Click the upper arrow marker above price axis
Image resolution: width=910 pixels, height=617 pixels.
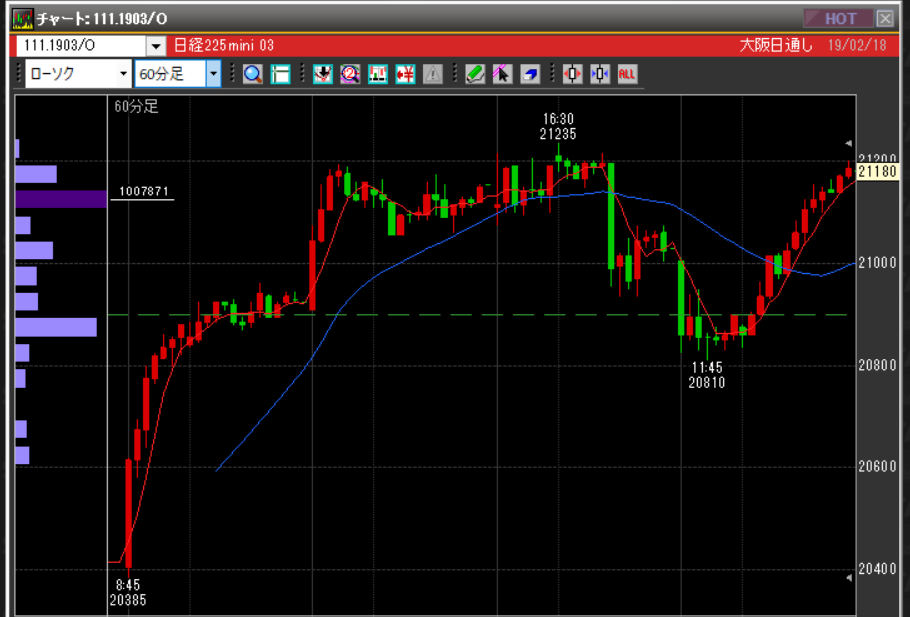pyautogui.click(x=848, y=143)
